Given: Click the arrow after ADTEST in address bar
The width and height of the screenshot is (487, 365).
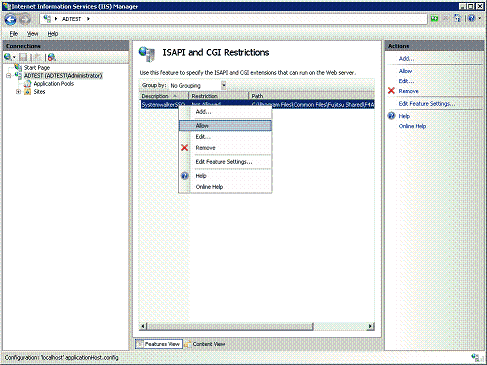Looking at the screenshot, I should pyautogui.click(x=88, y=19).
